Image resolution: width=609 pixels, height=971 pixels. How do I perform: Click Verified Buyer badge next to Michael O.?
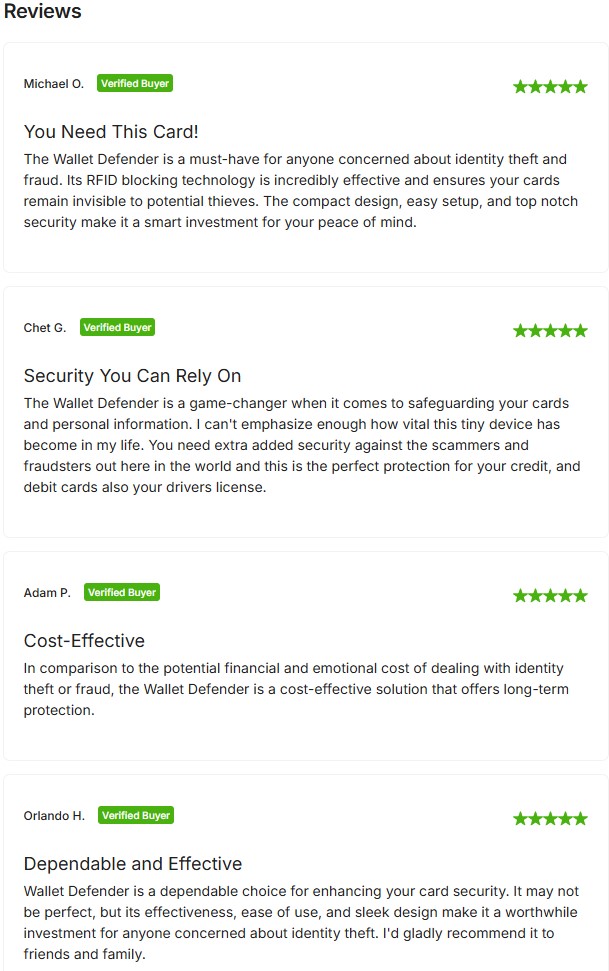(135, 84)
